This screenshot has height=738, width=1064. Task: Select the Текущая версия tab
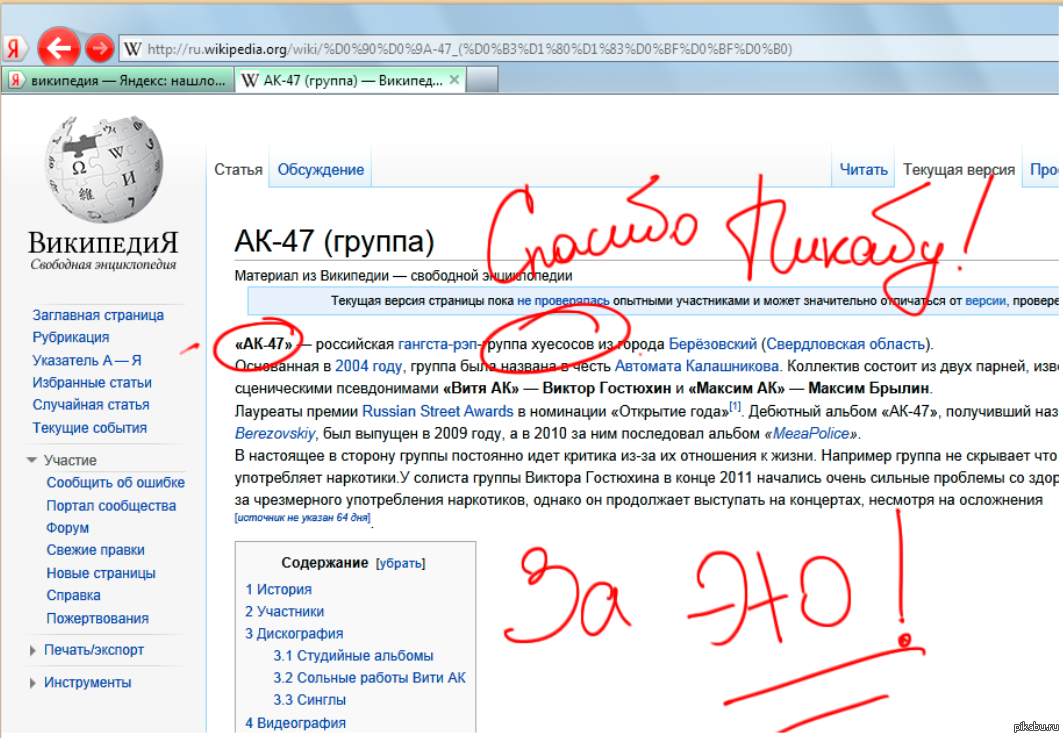pos(958,170)
